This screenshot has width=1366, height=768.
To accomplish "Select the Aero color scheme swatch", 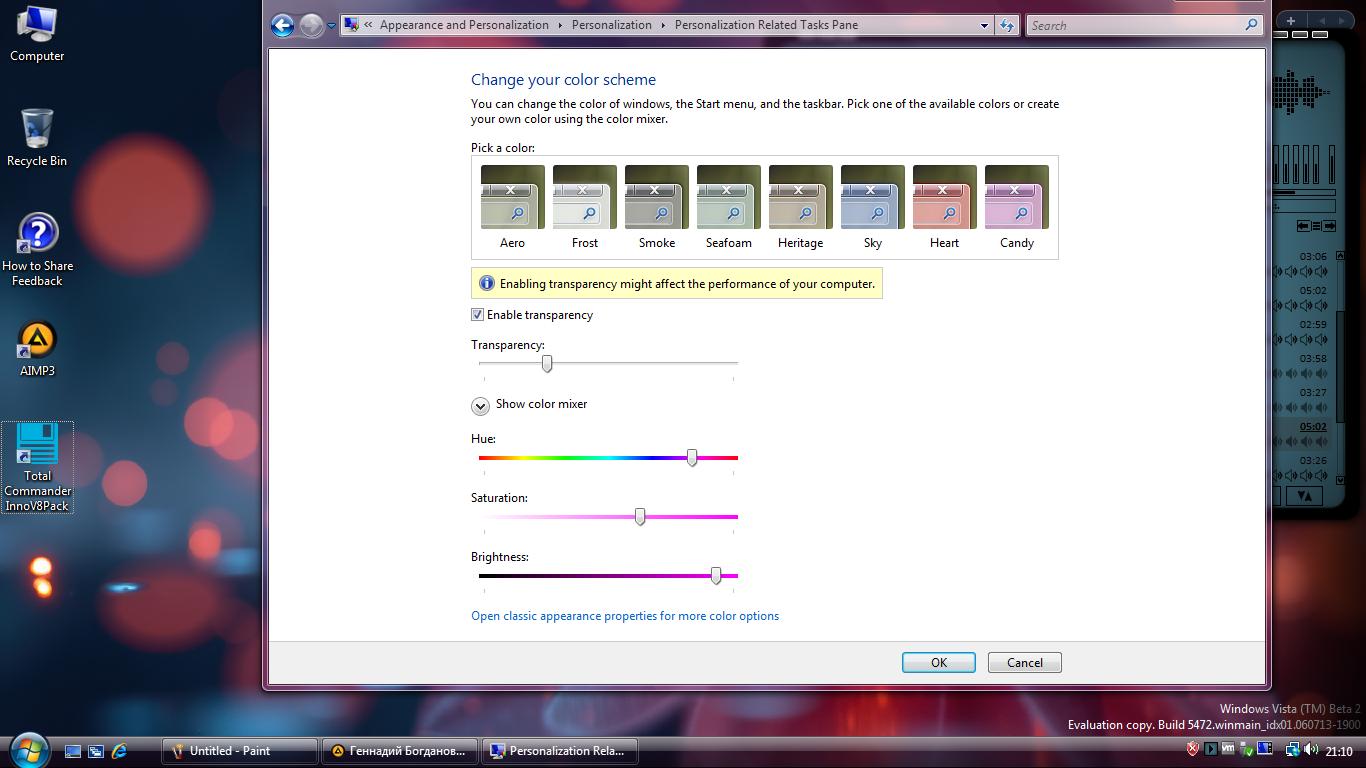I will [x=512, y=207].
